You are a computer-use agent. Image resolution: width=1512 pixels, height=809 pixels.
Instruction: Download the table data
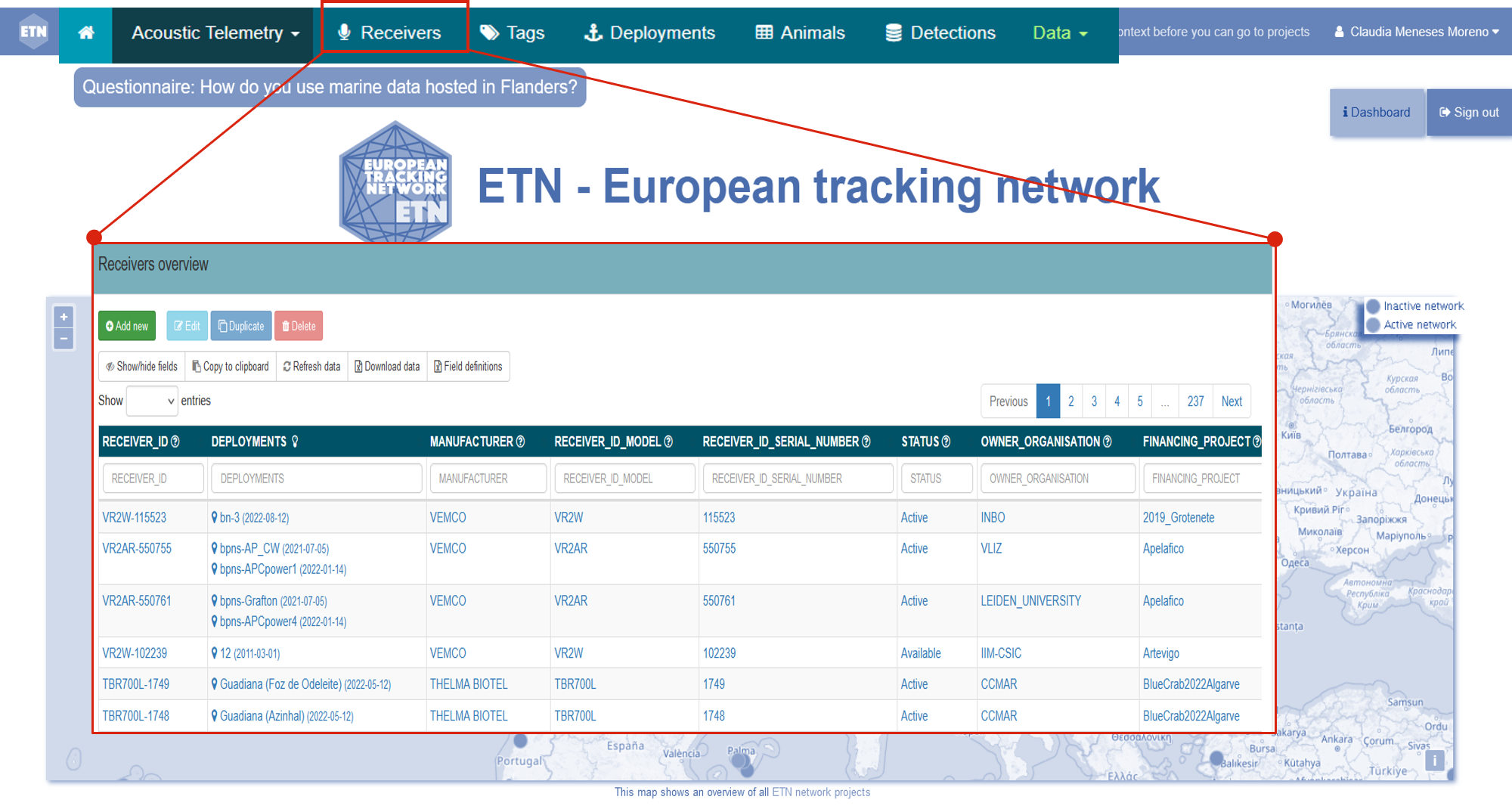click(x=387, y=366)
